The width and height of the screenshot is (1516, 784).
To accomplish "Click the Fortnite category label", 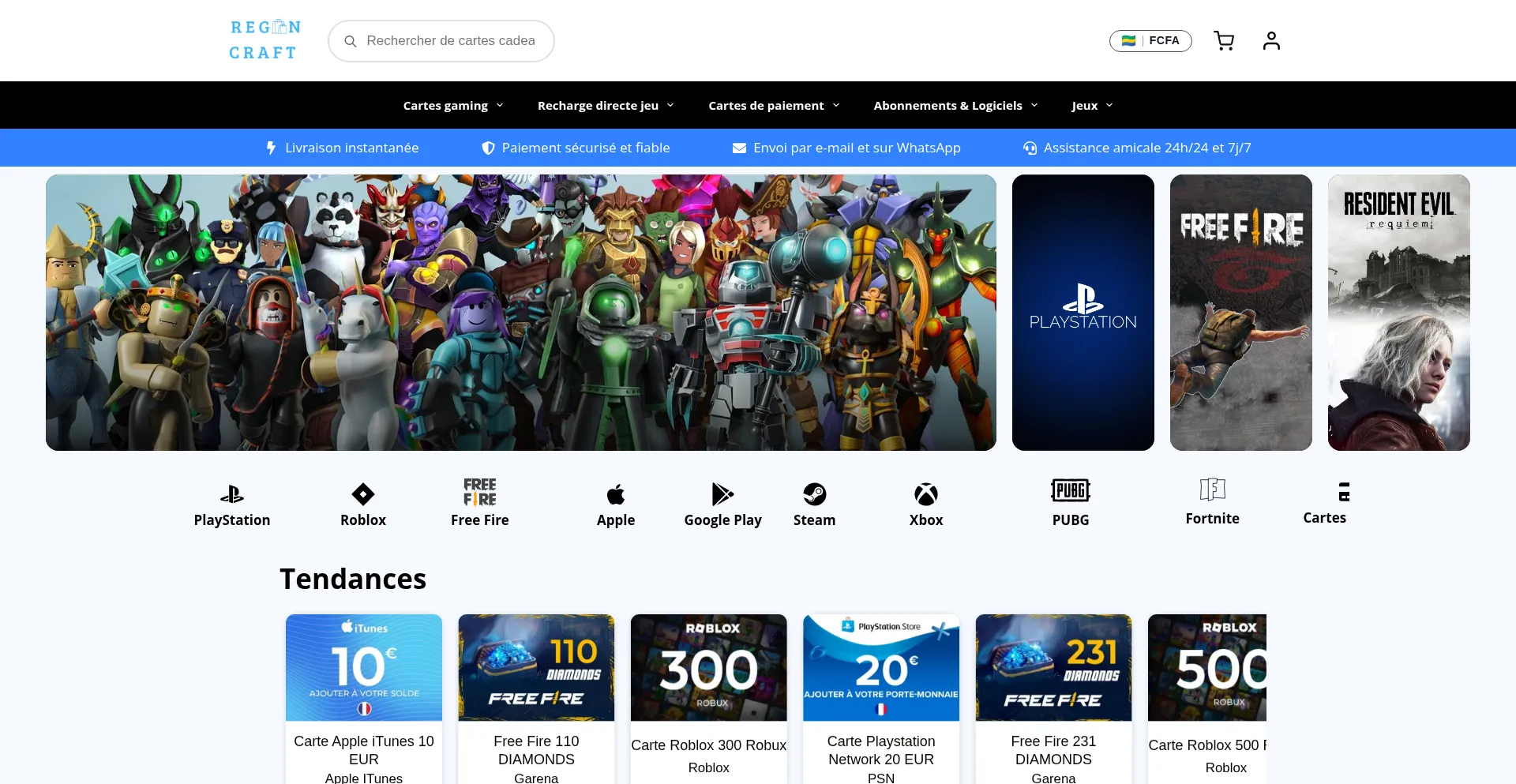I will [1213, 519].
